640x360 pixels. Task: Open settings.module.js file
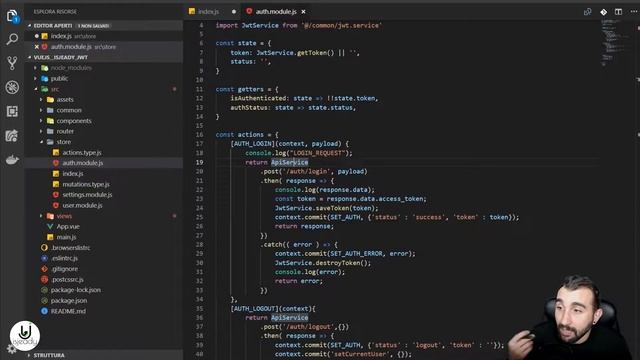coord(87,195)
